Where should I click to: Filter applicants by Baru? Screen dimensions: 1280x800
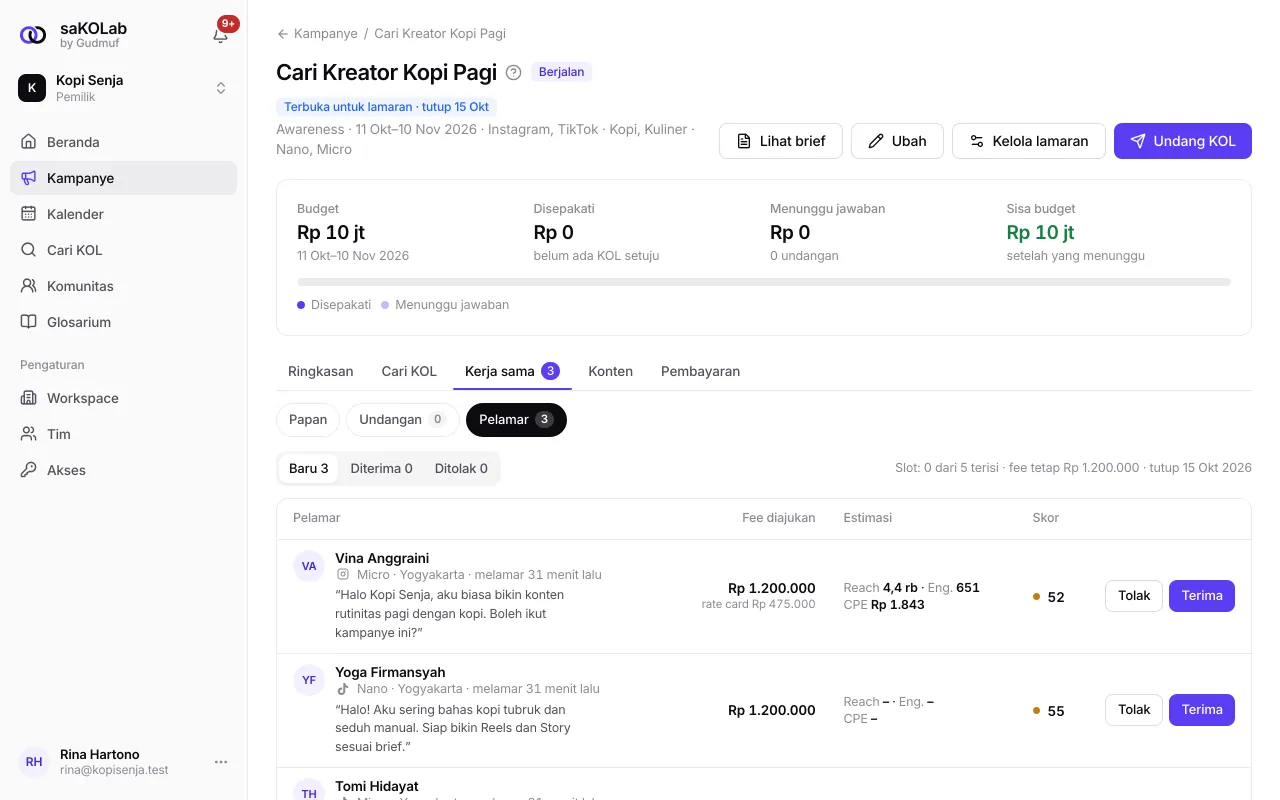coord(309,468)
